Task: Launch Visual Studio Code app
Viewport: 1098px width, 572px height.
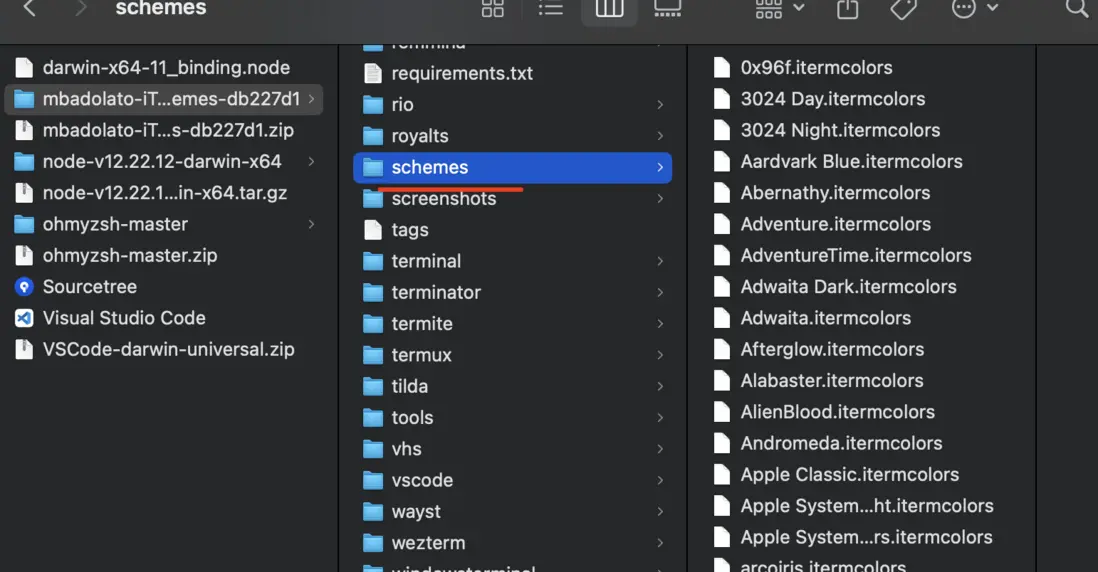Action: (x=124, y=318)
